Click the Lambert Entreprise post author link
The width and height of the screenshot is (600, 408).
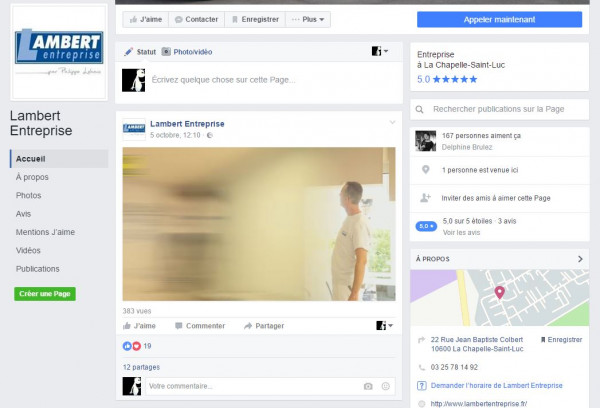point(187,124)
